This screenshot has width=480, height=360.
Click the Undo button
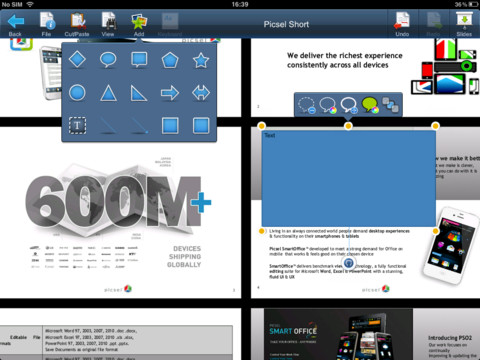click(x=402, y=25)
